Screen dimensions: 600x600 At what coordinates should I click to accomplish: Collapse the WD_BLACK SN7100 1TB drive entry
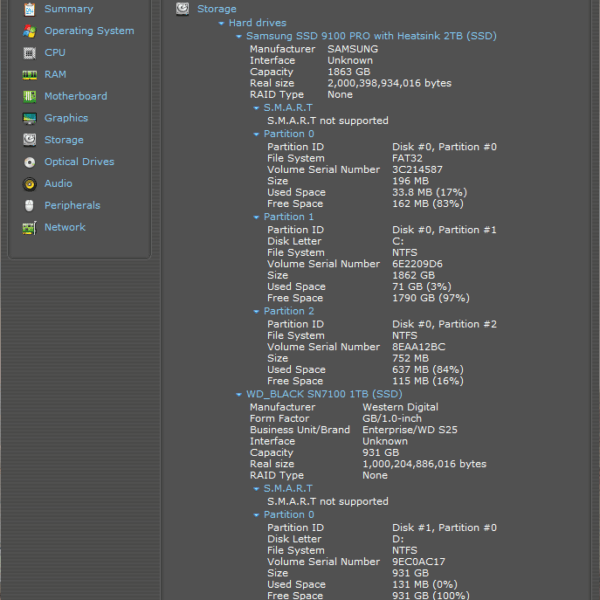pos(238,395)
